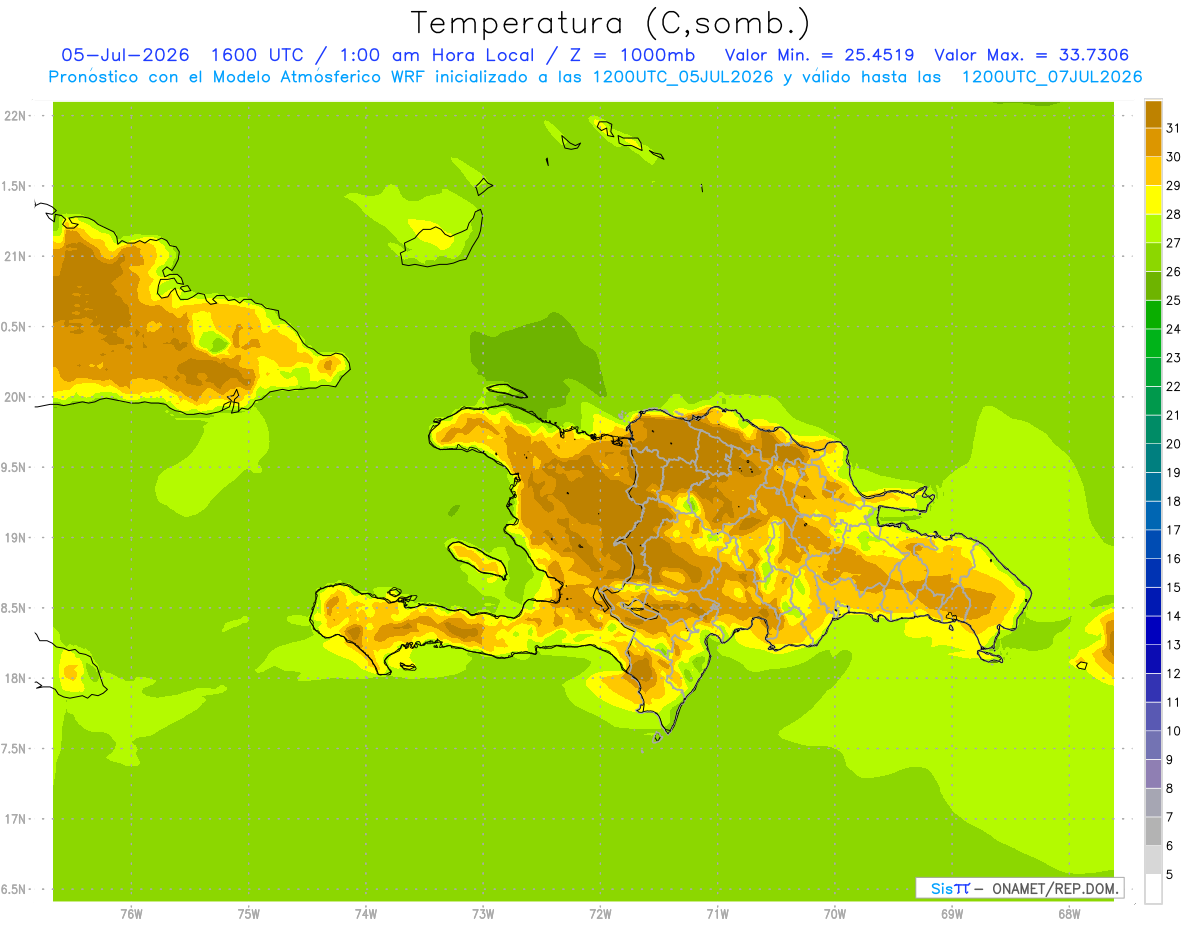The height and width of the screenshot is (927, 1200).
Task: Click the colorbar label 10
Action: tap(1173, 731)
